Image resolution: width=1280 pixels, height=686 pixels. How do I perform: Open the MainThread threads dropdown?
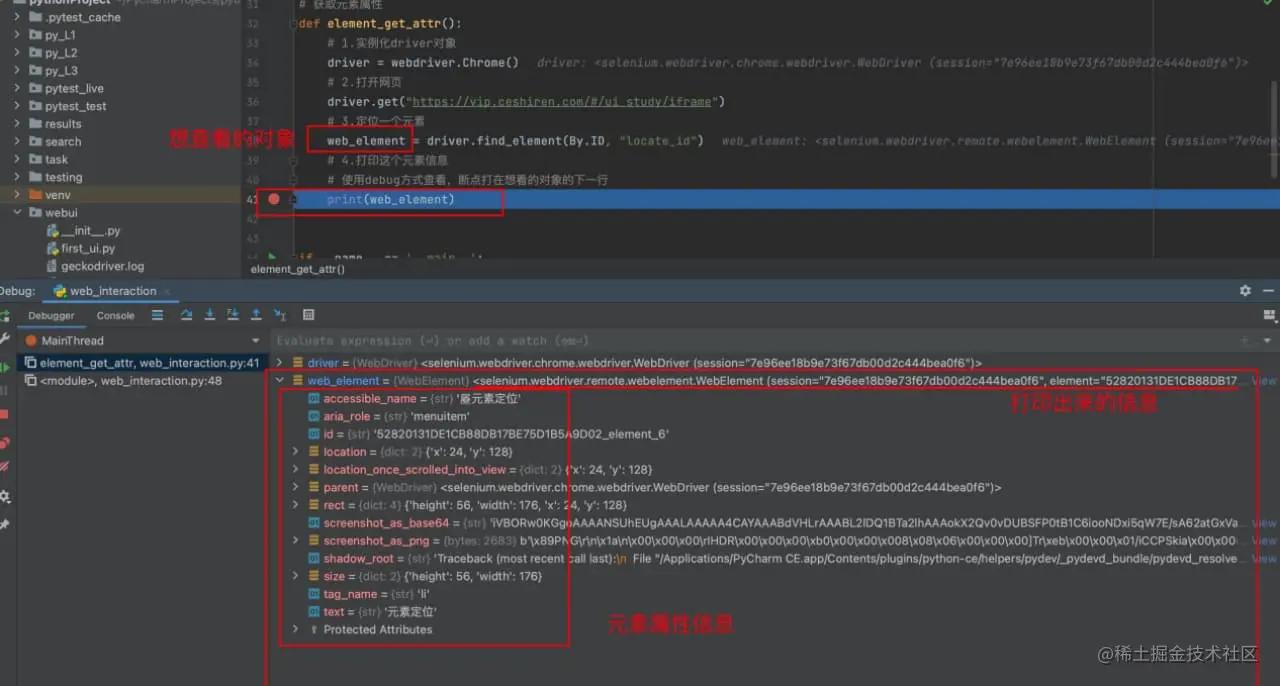pos(257,340)
